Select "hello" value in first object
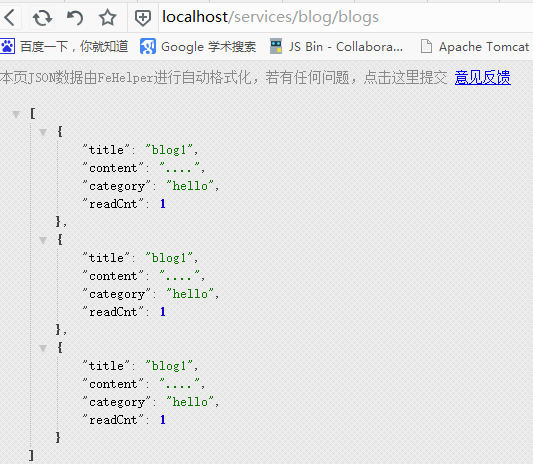The image size is (533, 464). (x=190, y=186)
